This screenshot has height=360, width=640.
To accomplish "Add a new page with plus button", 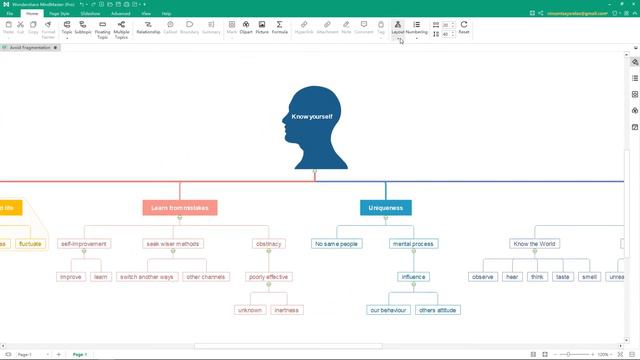I will 58,354.
